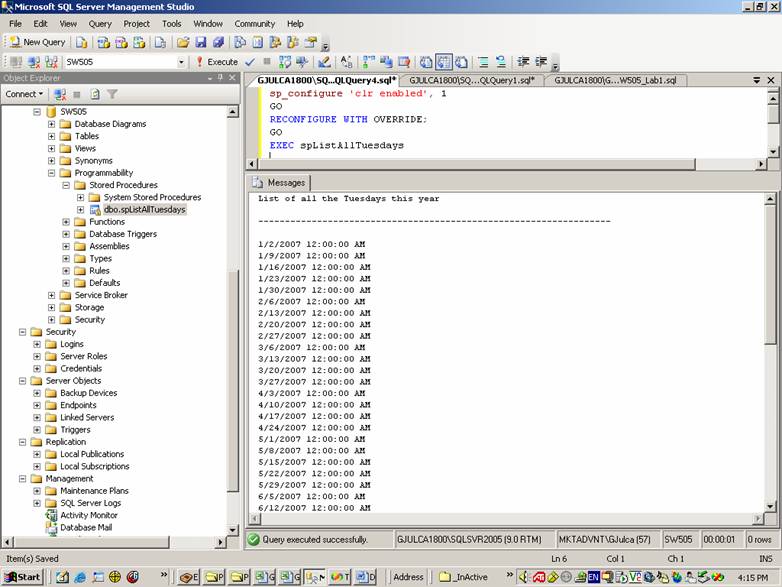Click the Activity Monitor icon in Management
Screen dimensions: 782x587
(51, 515)
